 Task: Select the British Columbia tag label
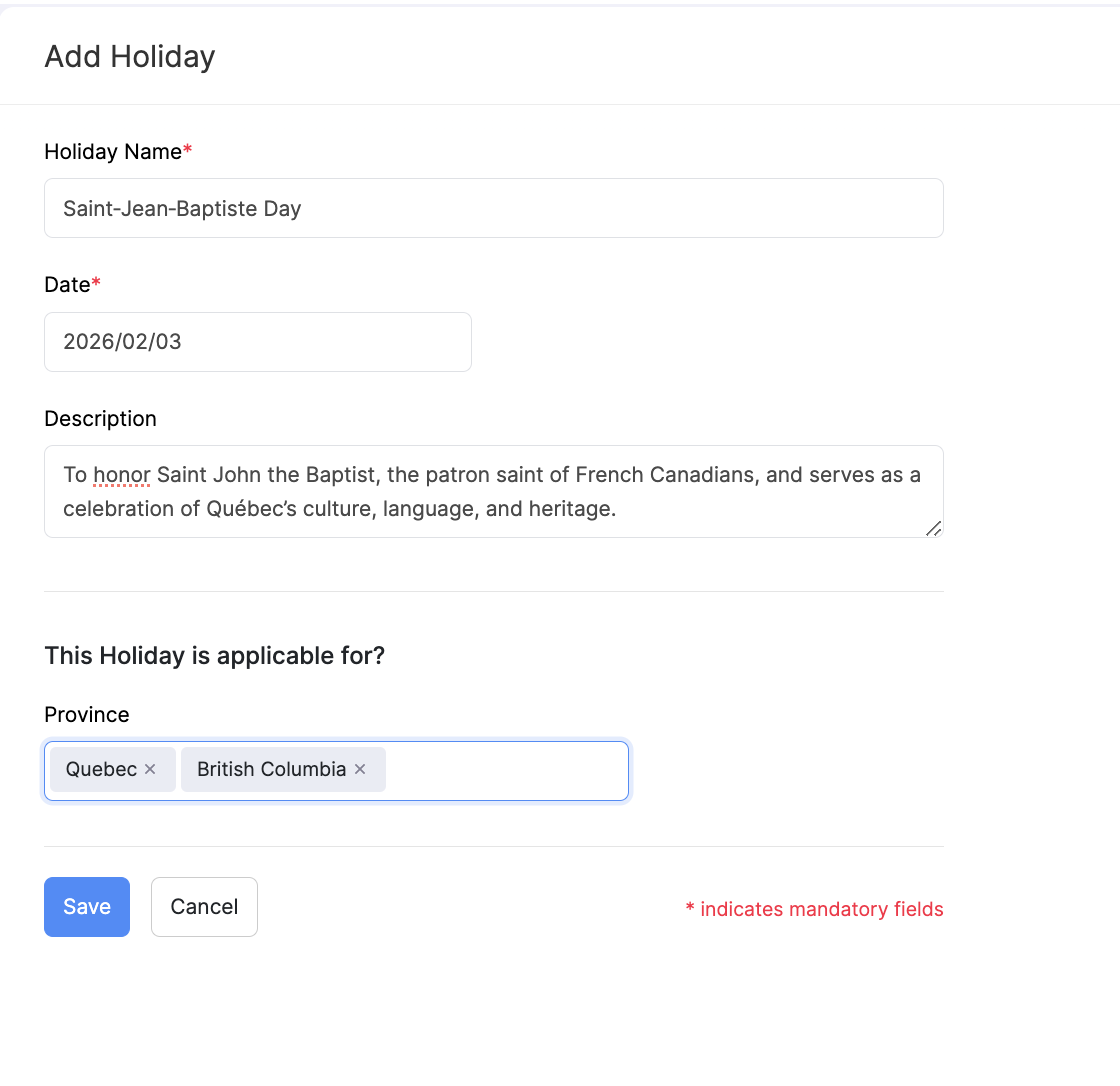(271, 770)
